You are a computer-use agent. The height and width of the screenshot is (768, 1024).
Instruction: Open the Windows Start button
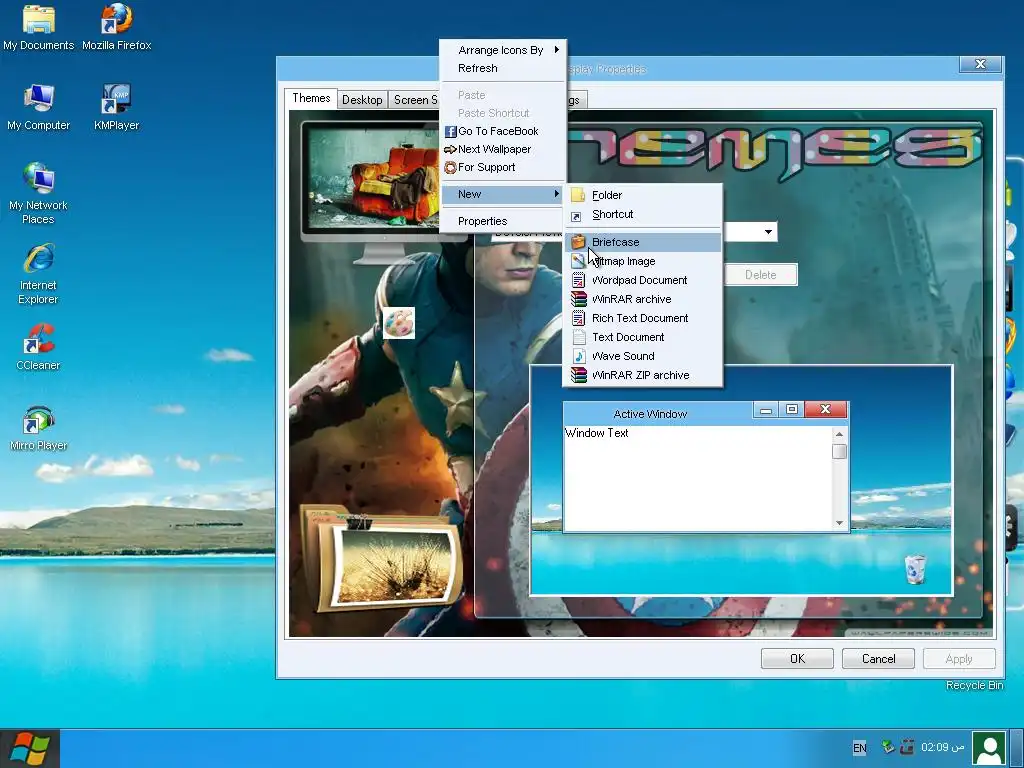pyautogui.click(x=30, y=749)
